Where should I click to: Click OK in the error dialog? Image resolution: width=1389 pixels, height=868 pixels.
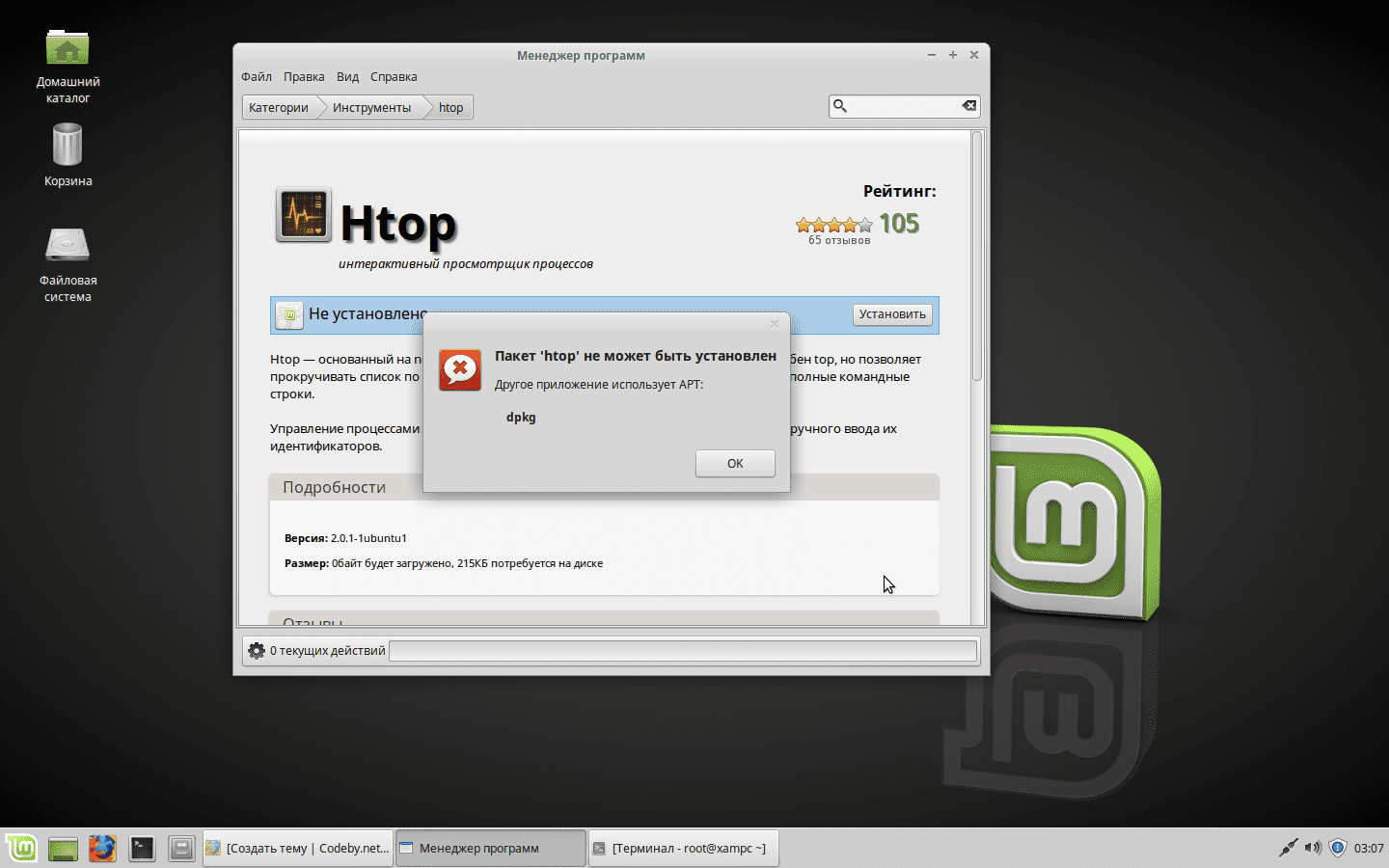(734, 463)
